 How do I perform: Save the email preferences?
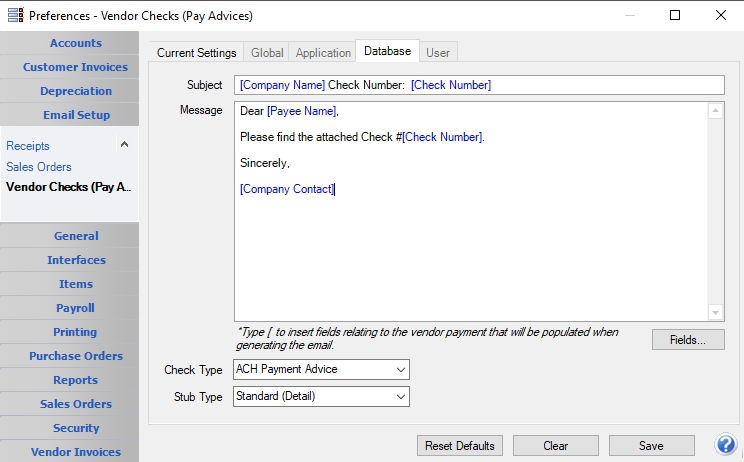[x=651, y=446]
